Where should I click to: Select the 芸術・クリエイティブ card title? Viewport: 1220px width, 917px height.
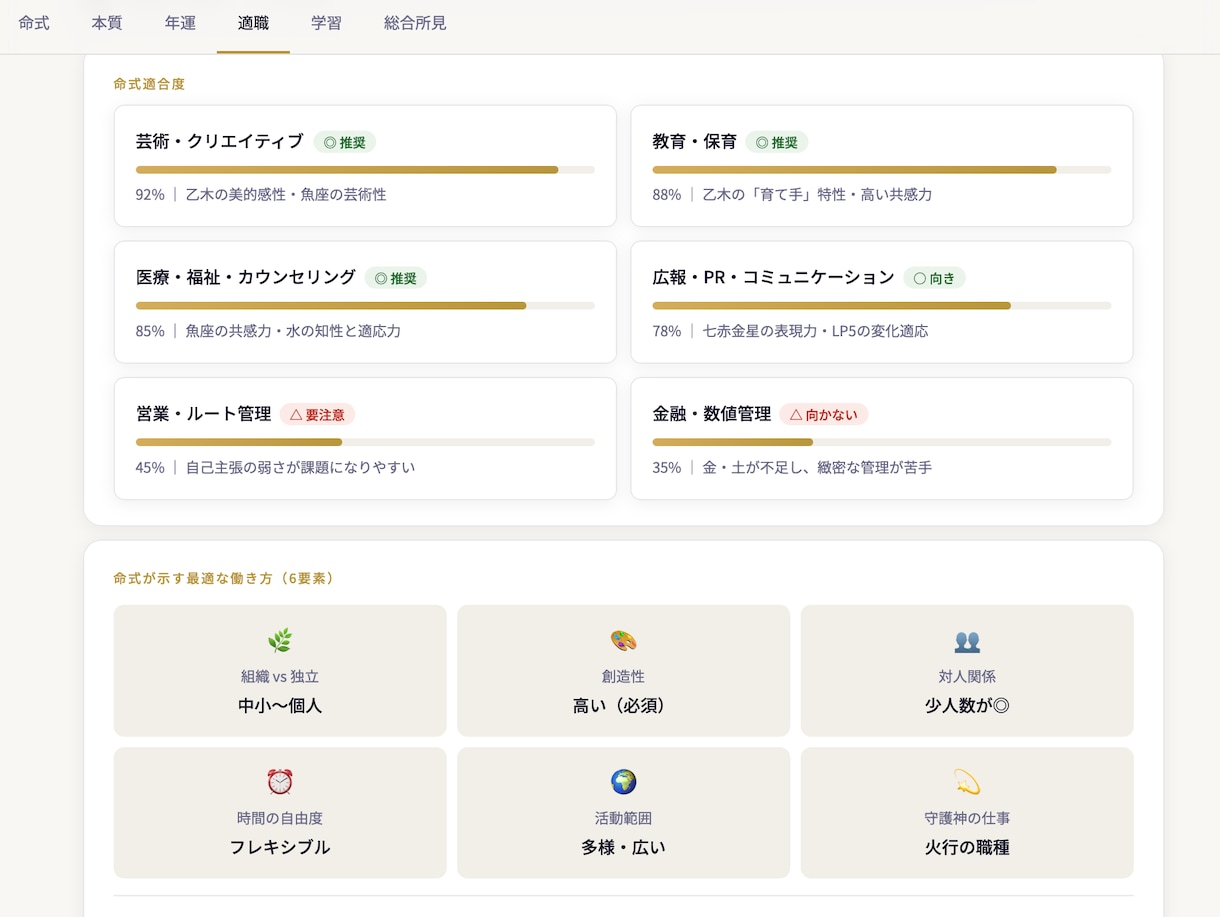point(220,142)
